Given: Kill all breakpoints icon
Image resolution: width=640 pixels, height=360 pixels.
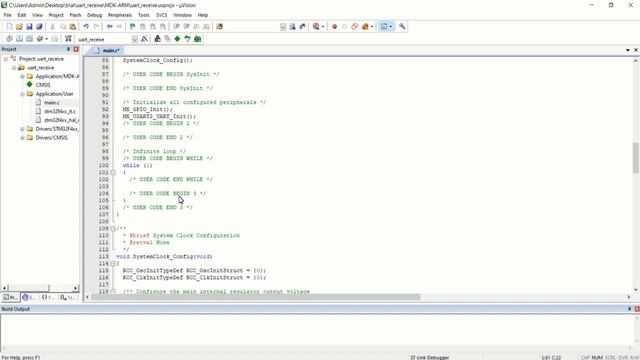Looking at the screenshot, I should (x=365, y=27).
